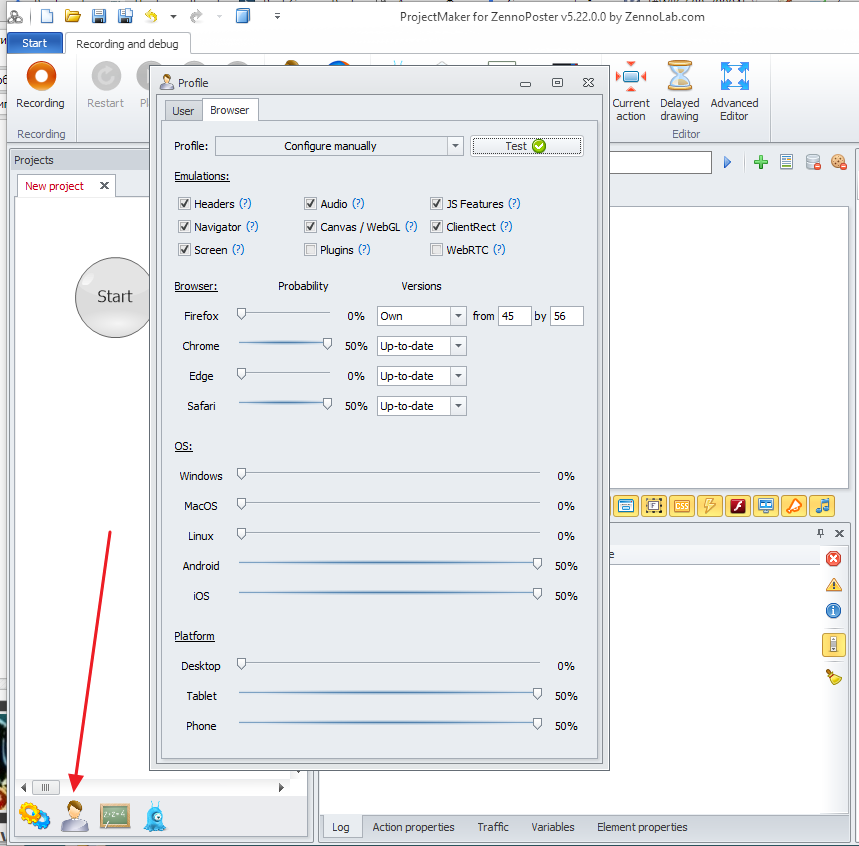The height and width of the screenshot is (846, 859).
Task: Click the Windows OS probability slider handle
Action: coord(241,474)
